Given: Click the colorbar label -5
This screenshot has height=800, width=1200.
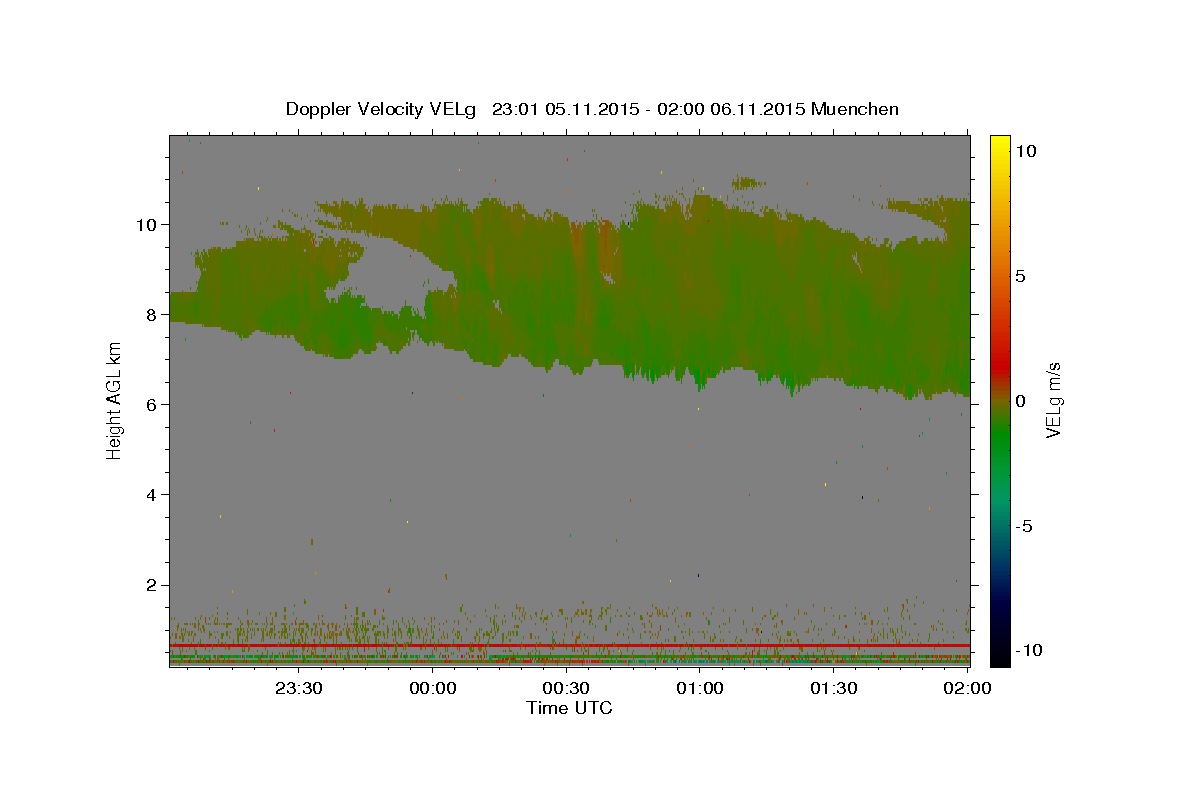Looking at the screenshot, I should pos(1025,526).
